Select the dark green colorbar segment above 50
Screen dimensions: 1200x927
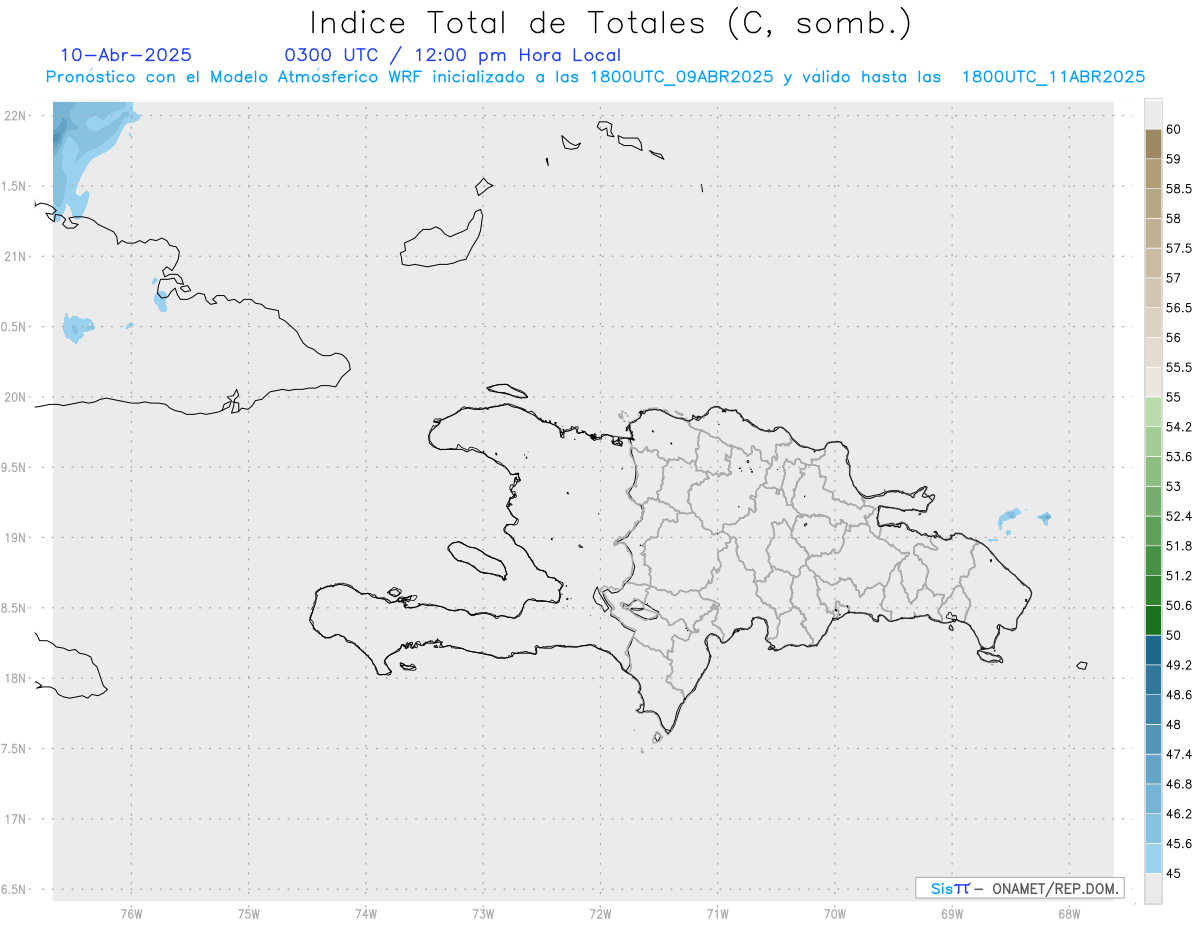click(1153, 620)
